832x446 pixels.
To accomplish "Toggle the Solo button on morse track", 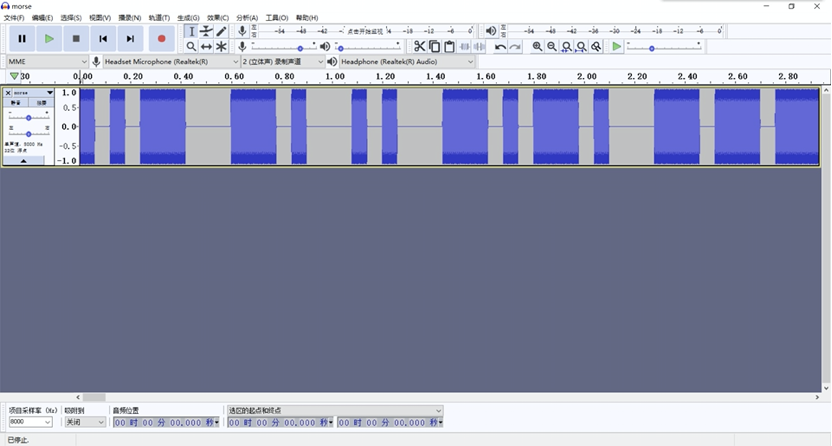I will (x=41, y=103).
